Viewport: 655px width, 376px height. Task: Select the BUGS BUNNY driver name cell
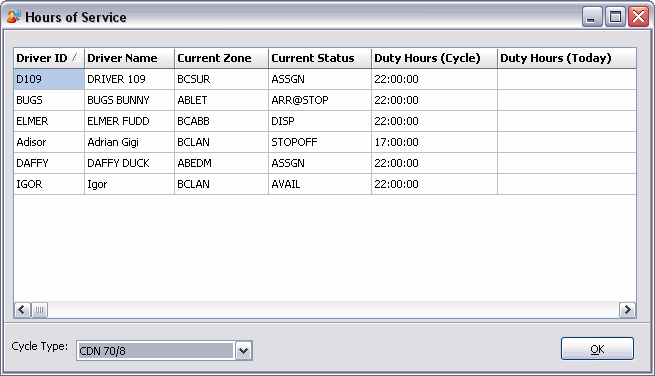coord(129,100)
